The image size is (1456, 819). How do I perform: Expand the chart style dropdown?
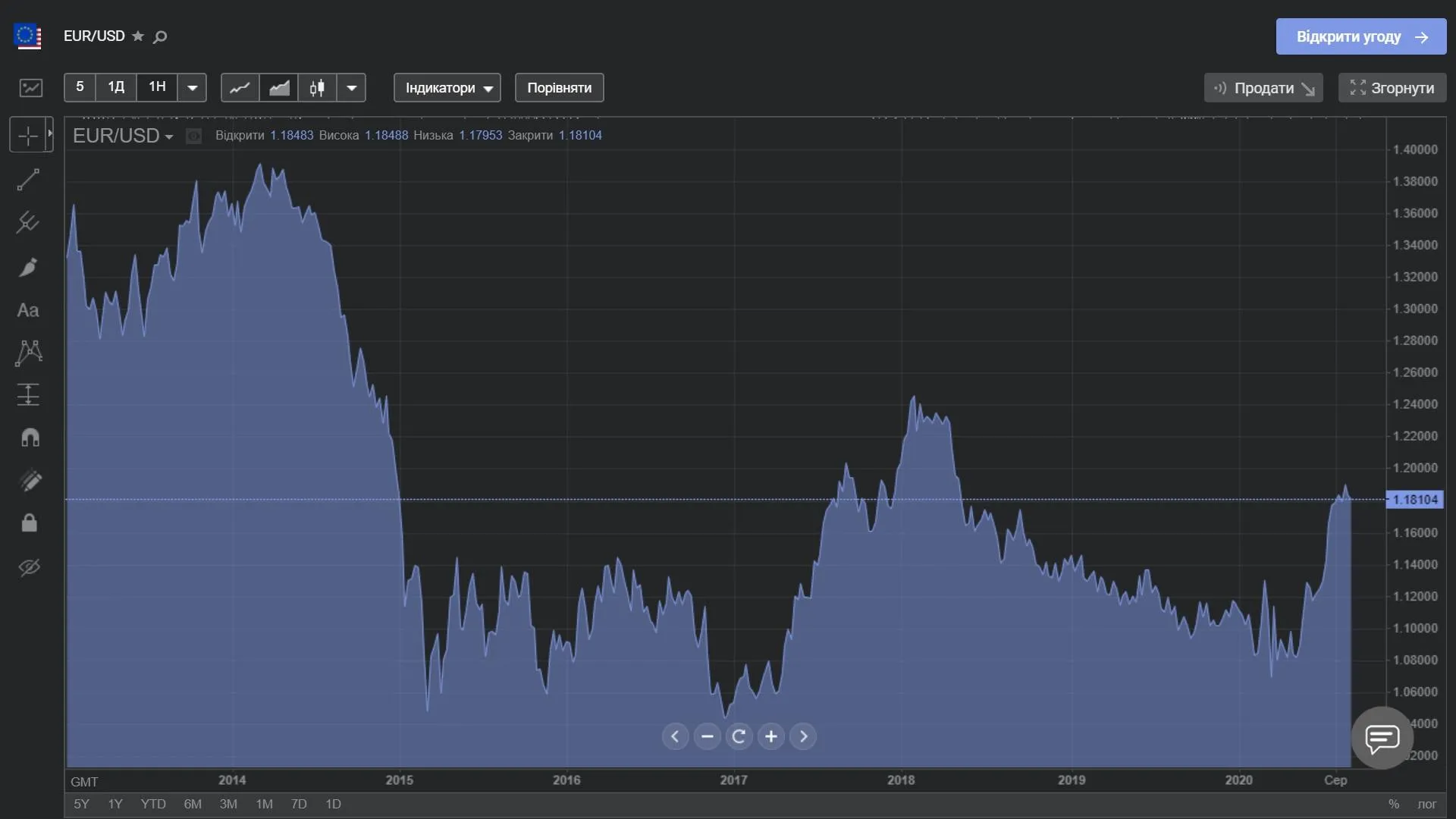coord(352,88)
